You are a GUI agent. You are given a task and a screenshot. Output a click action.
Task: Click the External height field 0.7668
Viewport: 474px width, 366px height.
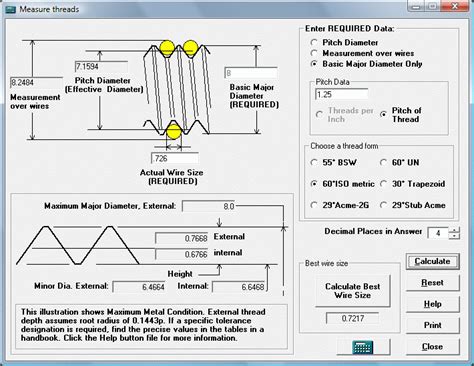coord(182,238)
